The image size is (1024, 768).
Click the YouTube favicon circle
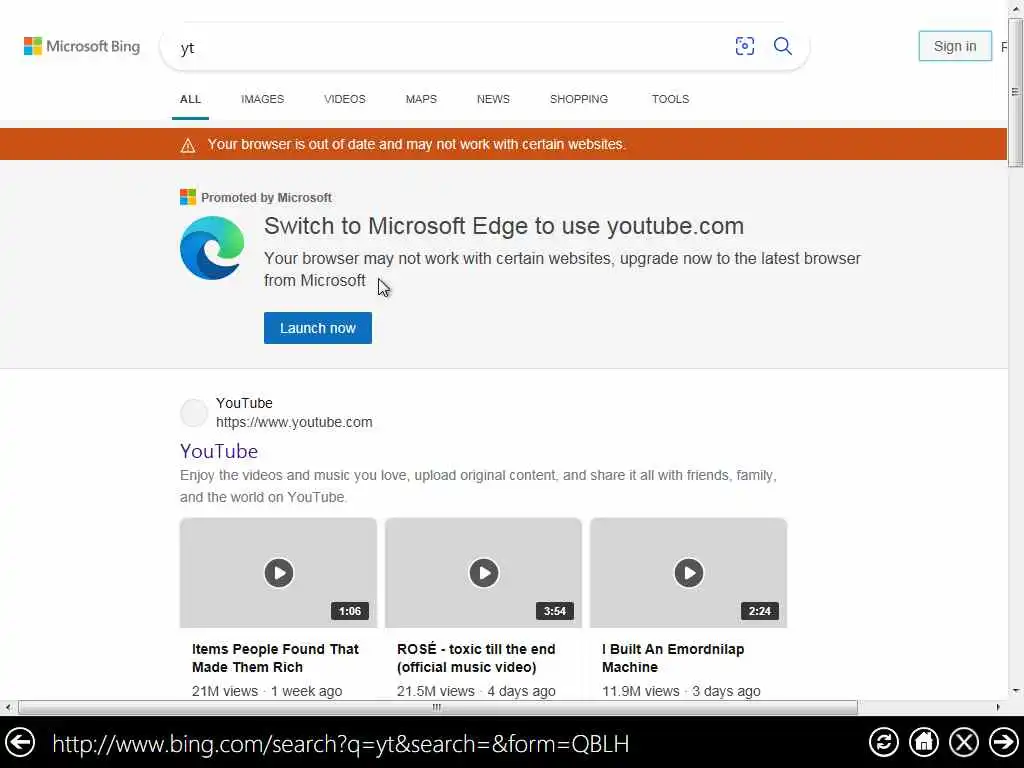point(194,413)
